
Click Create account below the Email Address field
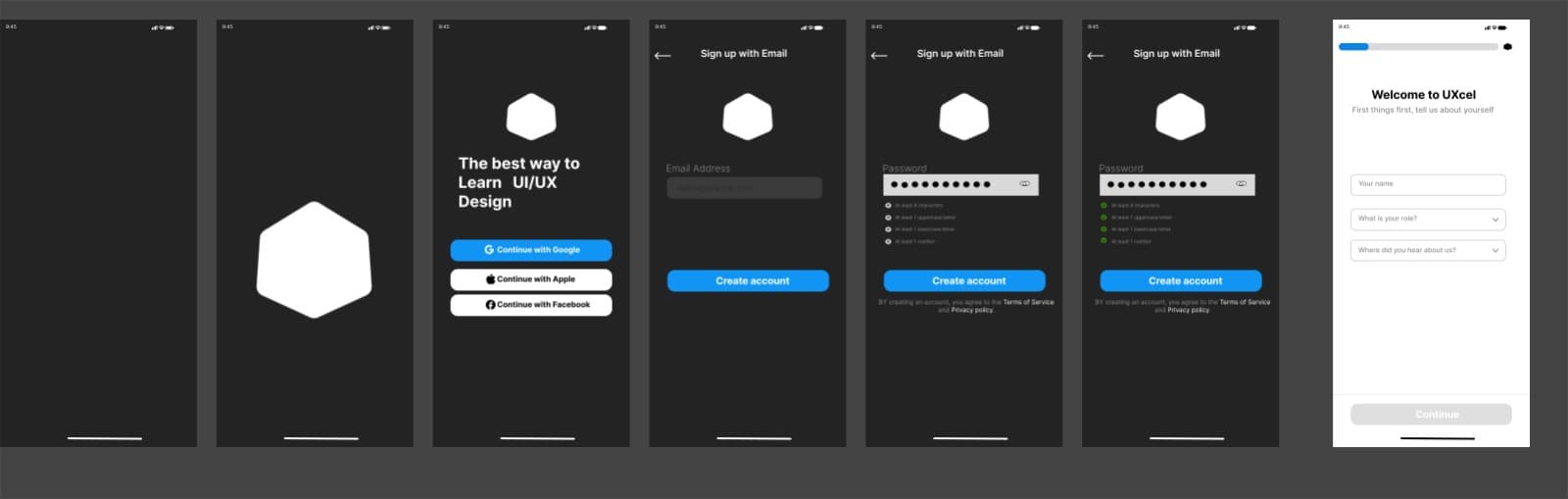tap(749, 281)
